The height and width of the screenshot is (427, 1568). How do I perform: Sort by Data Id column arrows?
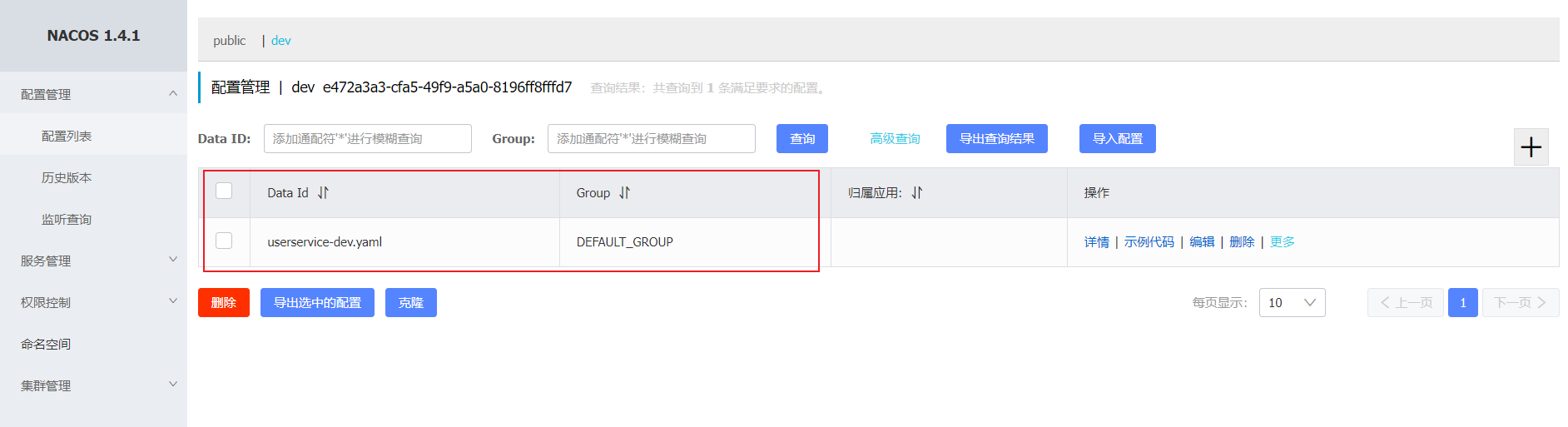click(323, 193)
